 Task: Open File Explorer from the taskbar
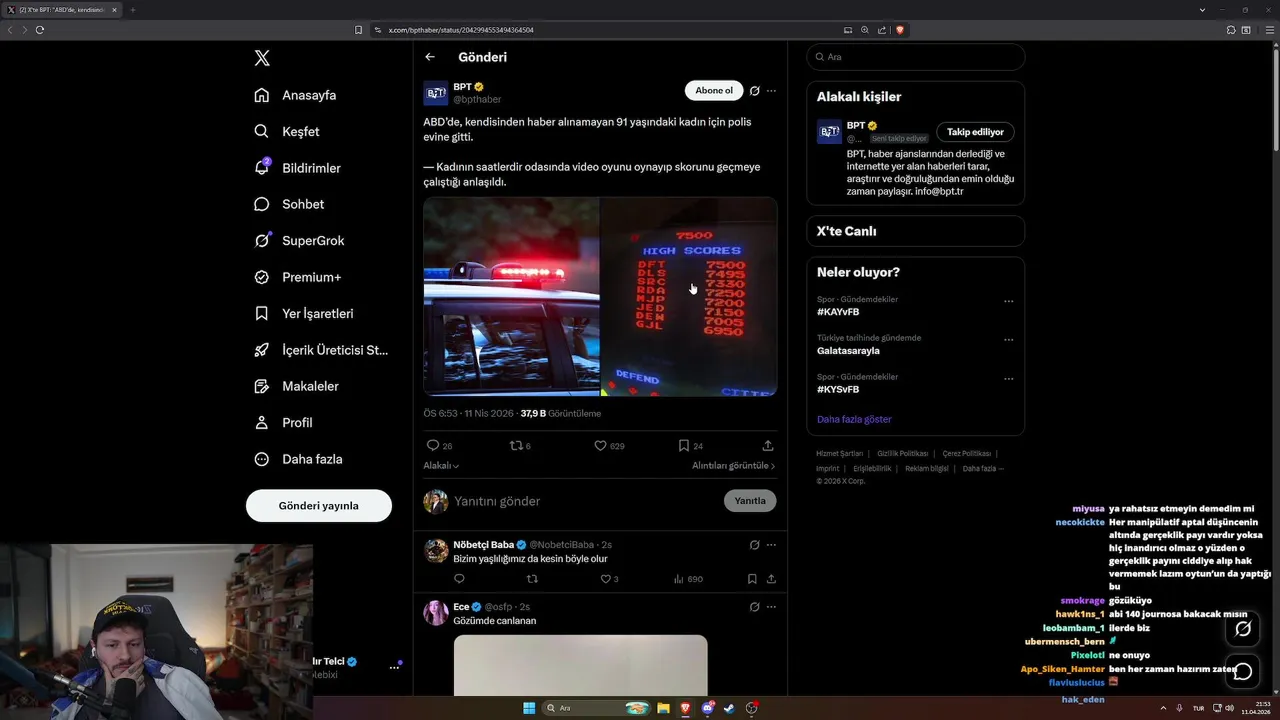(x=663, y=708)
